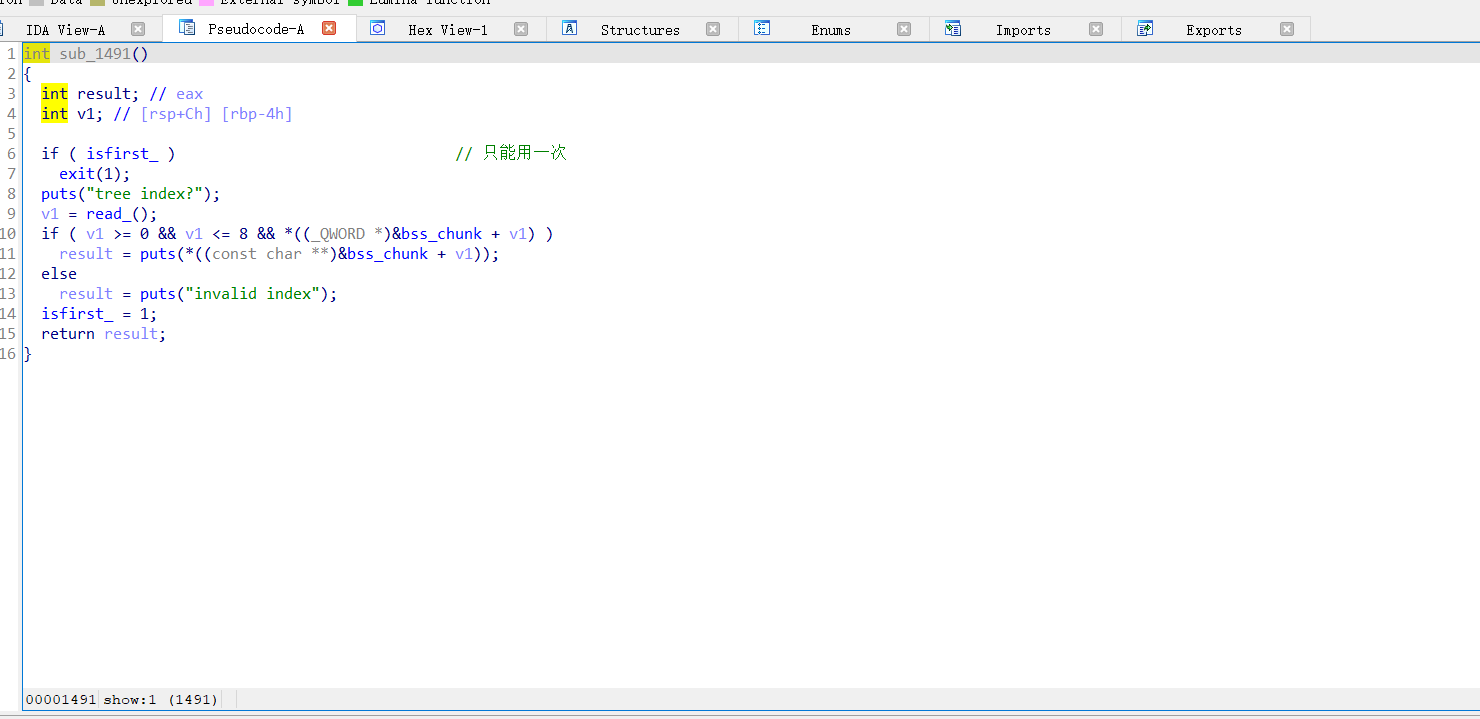Close the Hex View-1 tab

(x=521, y=29)
